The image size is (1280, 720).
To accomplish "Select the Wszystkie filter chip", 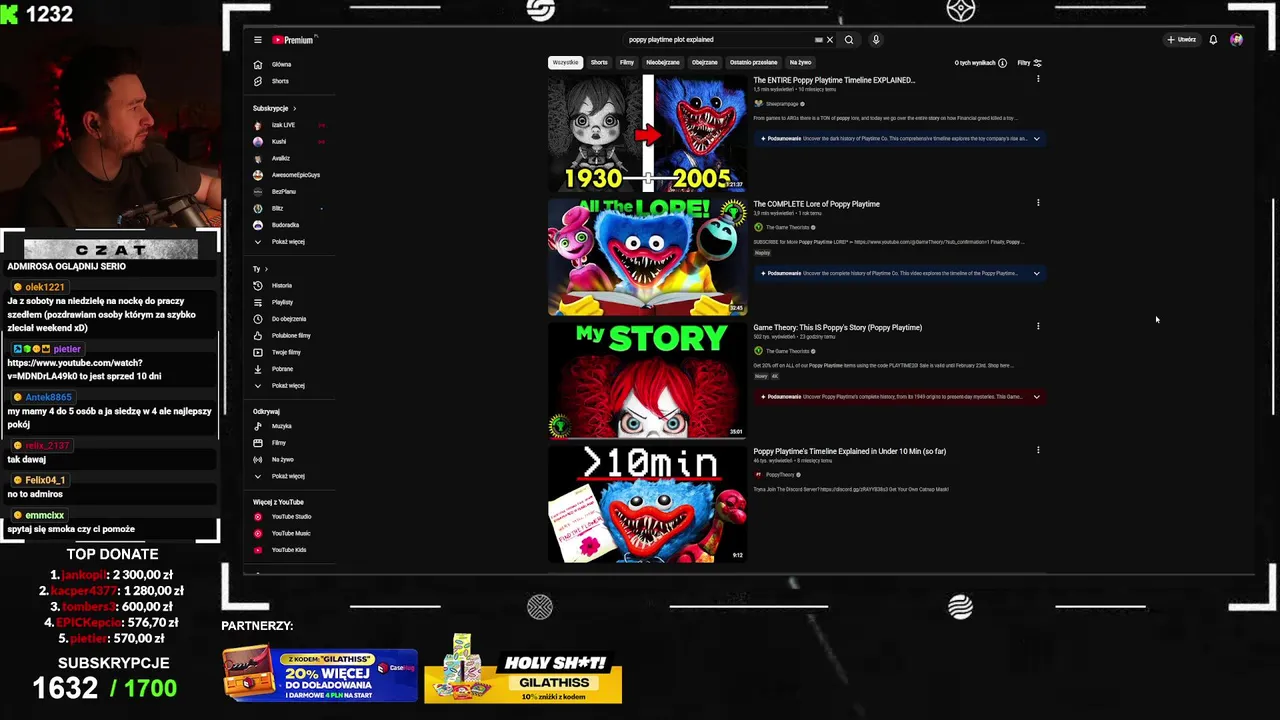I will click(x=565, y=63).
